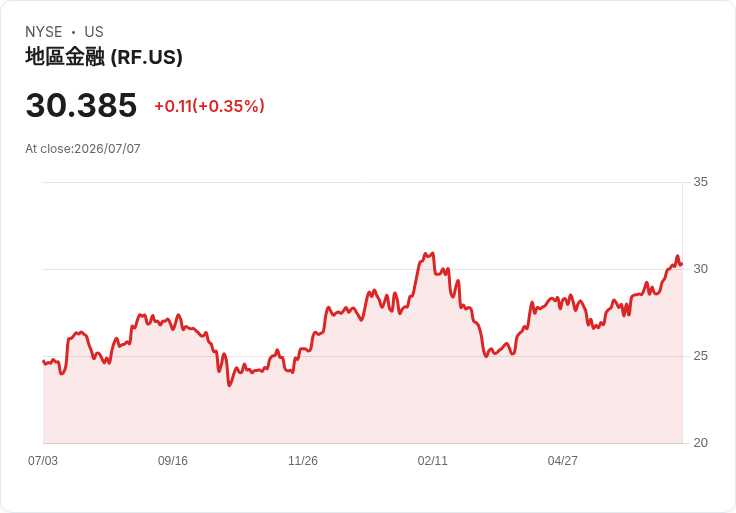Screen dimensions: 736x513
Task: Click the 11/26 x-axis date label
Action: click(303, 461)
